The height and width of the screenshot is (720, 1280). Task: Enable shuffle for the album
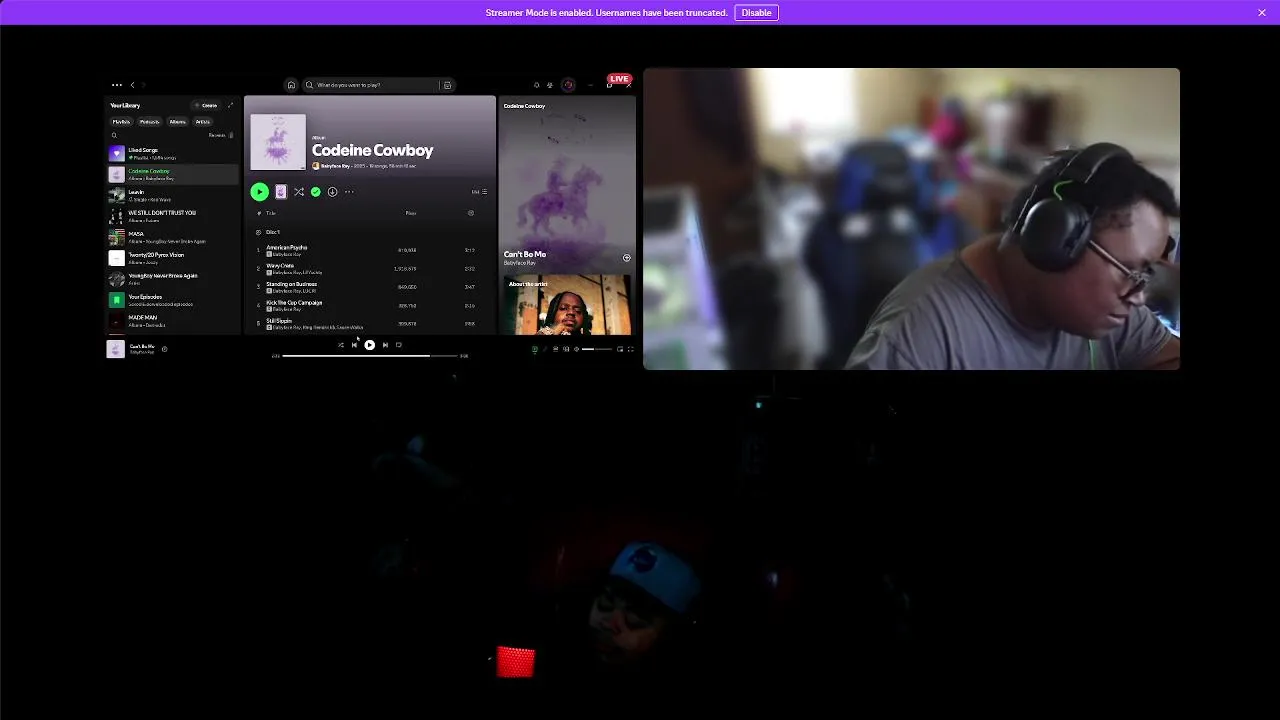(x=299, y=192)
